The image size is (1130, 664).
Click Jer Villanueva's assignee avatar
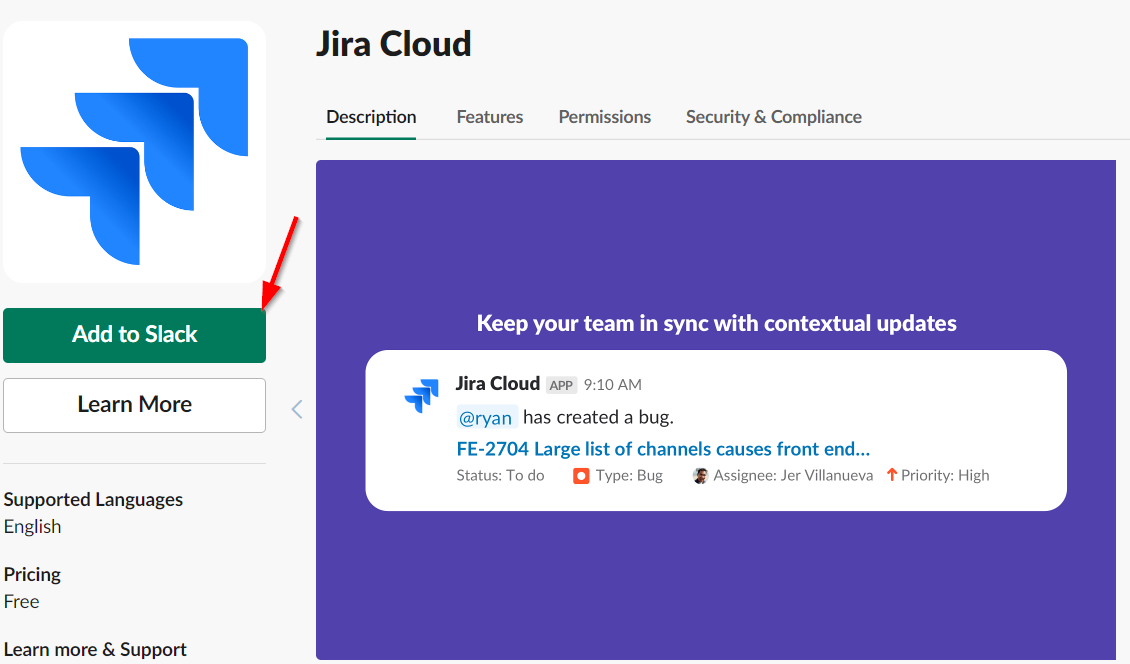[x=701, y=476]
